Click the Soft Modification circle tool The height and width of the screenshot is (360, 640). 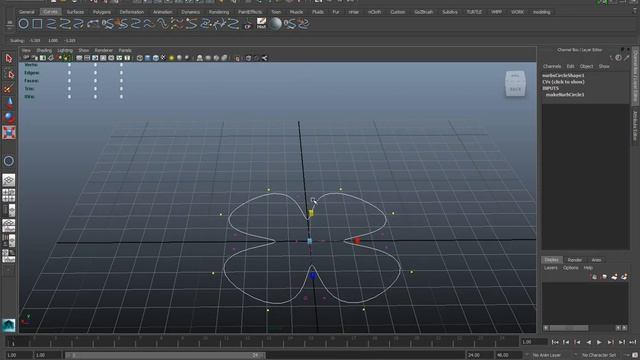(x=9, y=161)
